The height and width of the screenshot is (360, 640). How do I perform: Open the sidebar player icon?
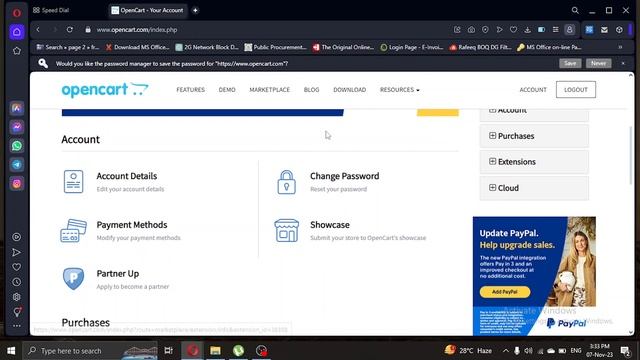click(x=17, y=237)
